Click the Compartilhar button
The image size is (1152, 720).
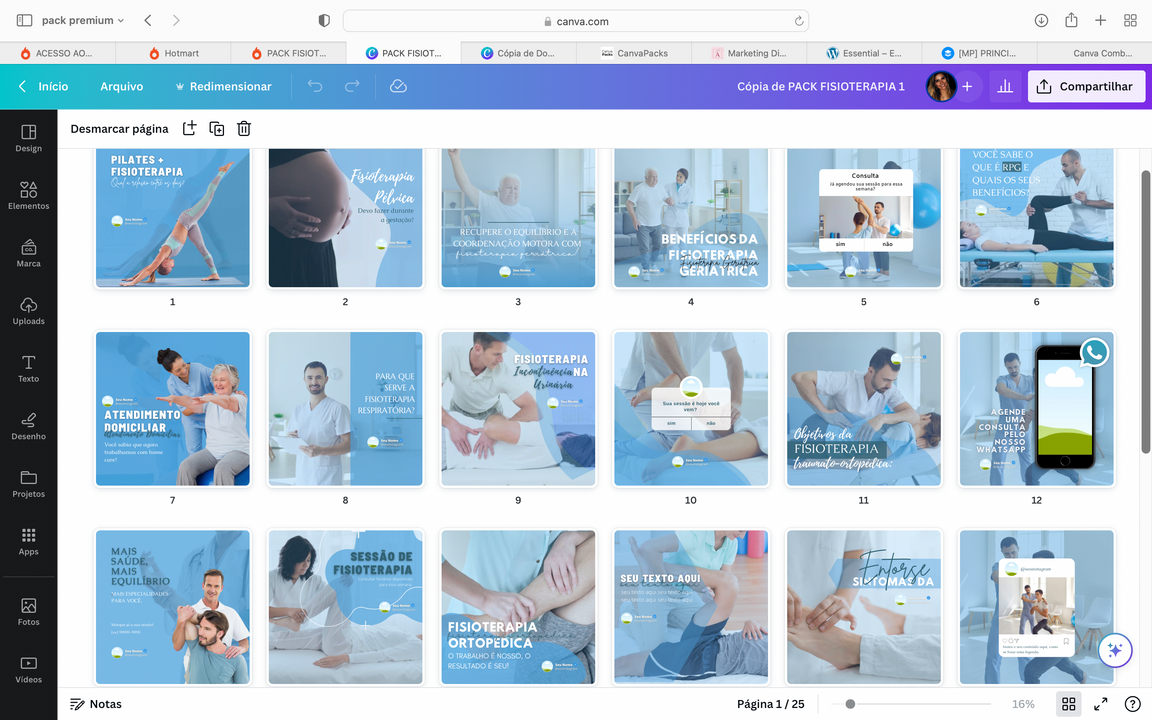tap(1086, 87)
